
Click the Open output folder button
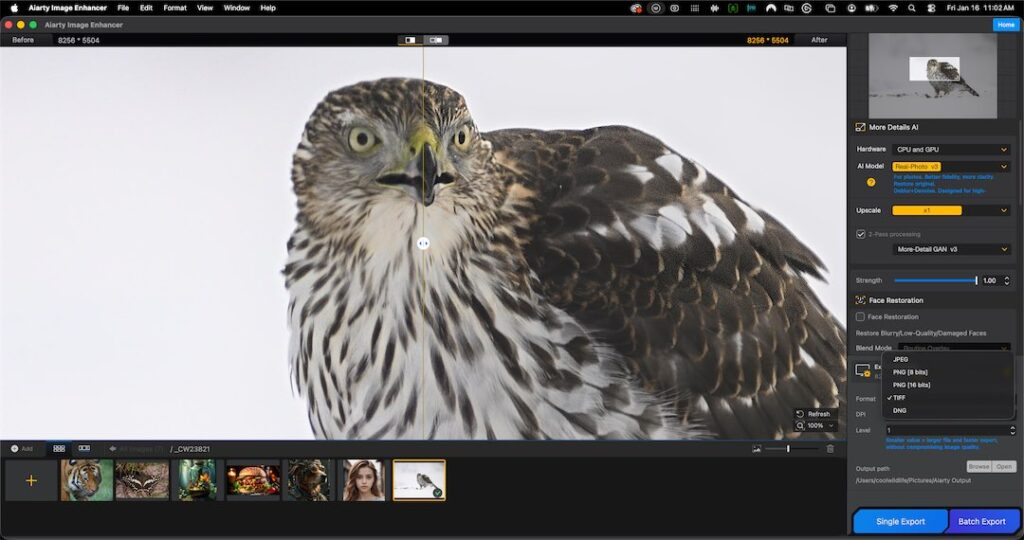(x=1004, y=466)
